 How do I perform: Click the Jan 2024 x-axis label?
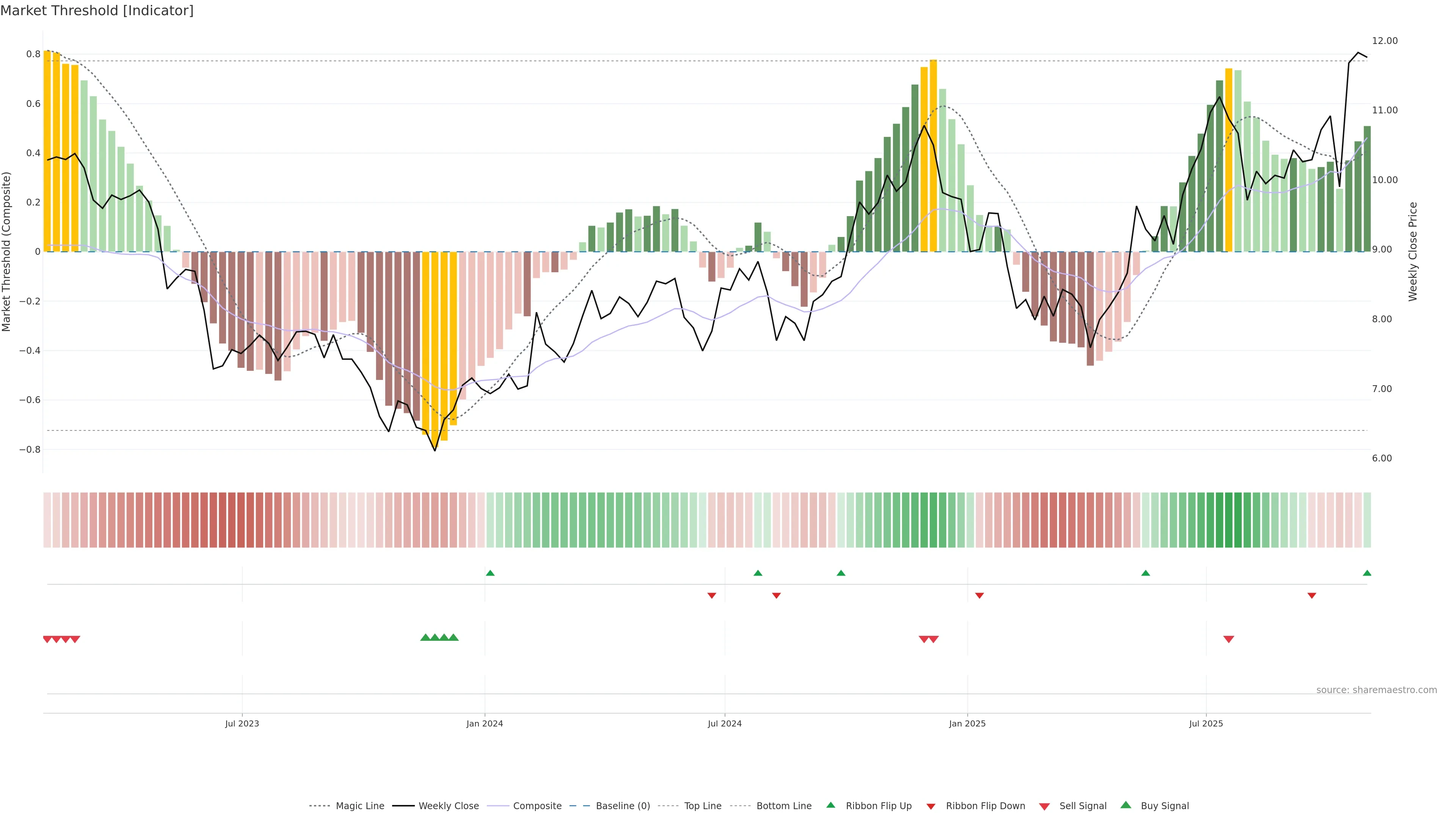(485, 723)
